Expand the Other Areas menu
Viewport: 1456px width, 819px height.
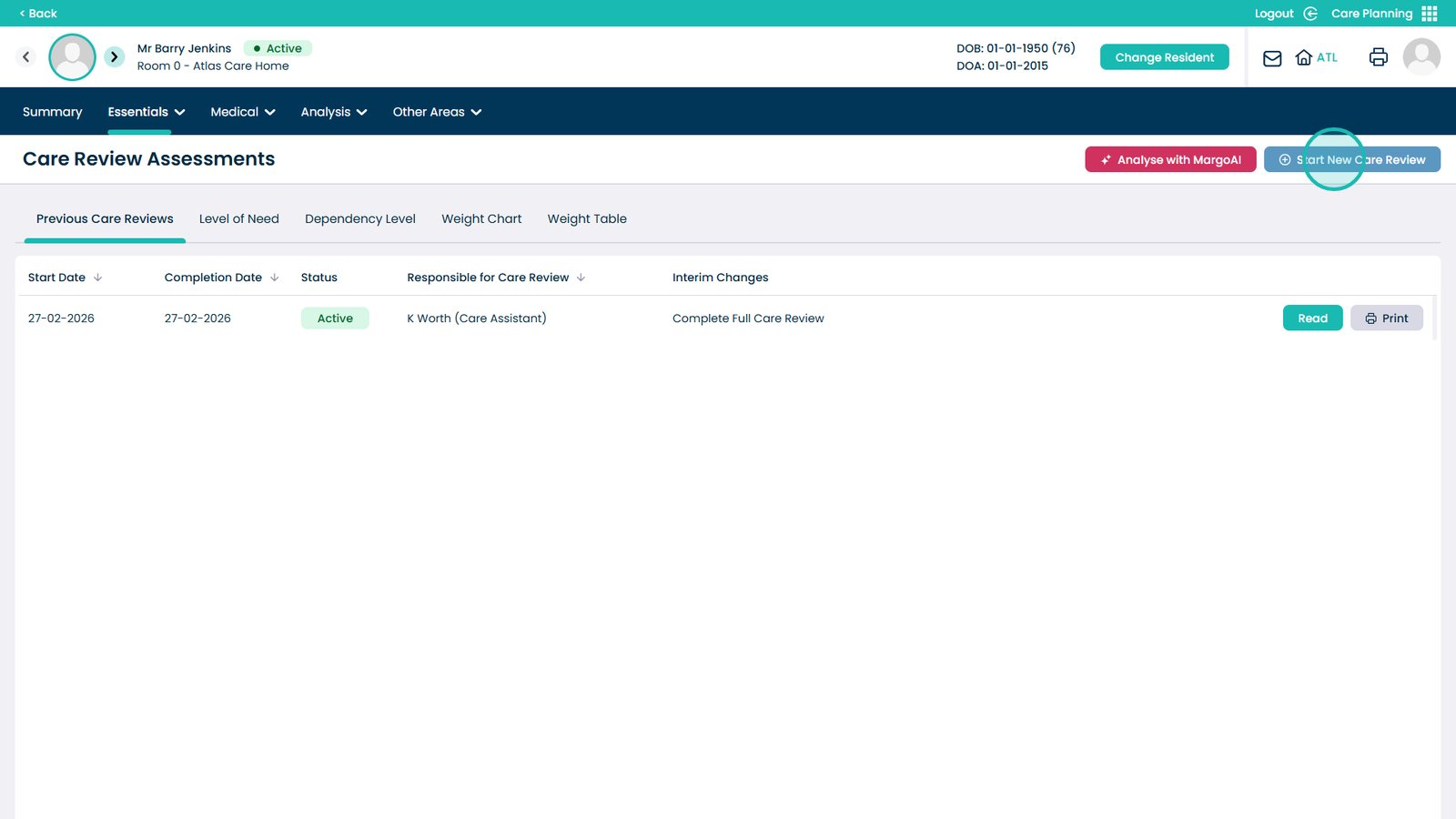[x=438, y=112]
